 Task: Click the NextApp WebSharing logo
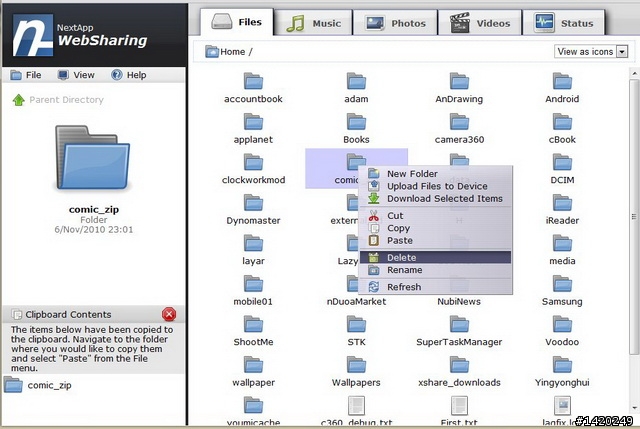[80, 35]
